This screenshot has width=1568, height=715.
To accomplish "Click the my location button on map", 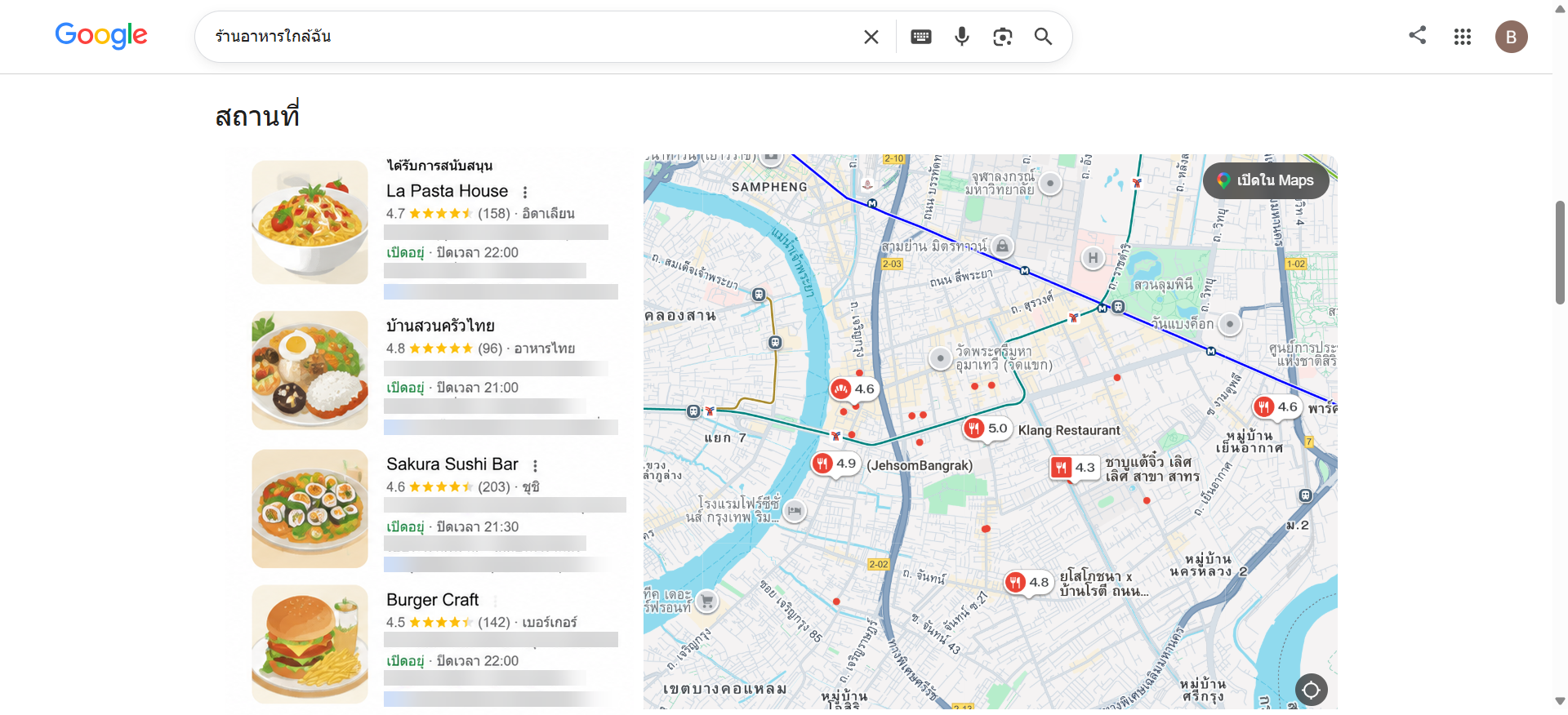I will point(1311,690).
